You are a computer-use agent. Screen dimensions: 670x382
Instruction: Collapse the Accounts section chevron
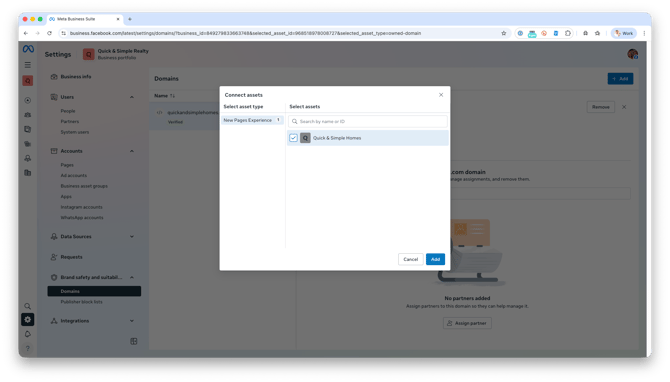coord(132,151)
